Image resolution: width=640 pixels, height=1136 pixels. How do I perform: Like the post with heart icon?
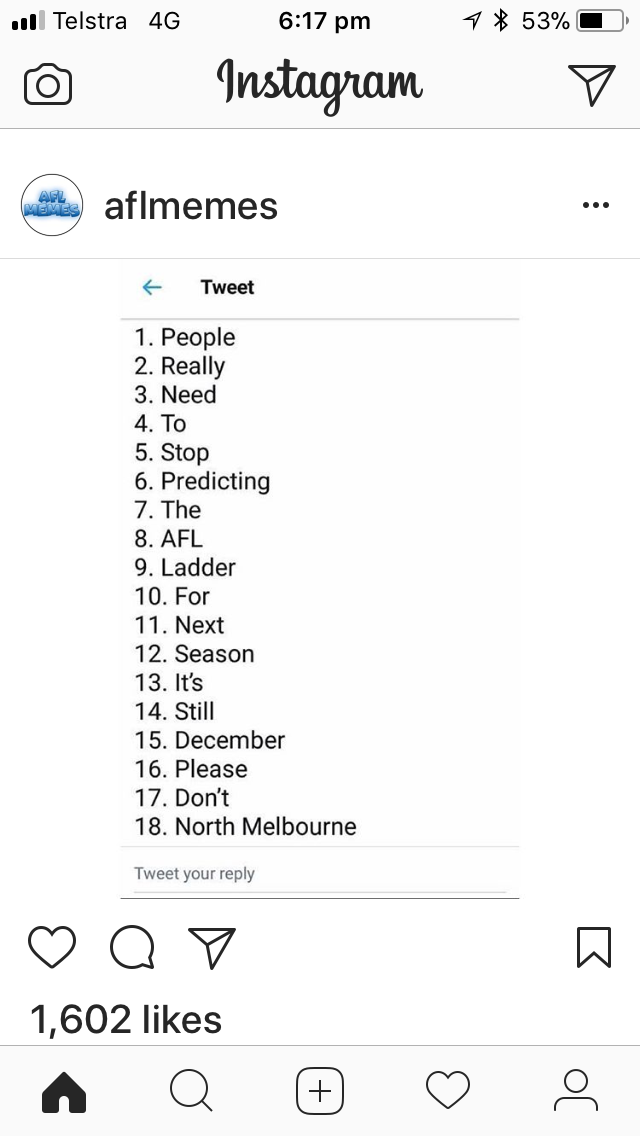52,947
